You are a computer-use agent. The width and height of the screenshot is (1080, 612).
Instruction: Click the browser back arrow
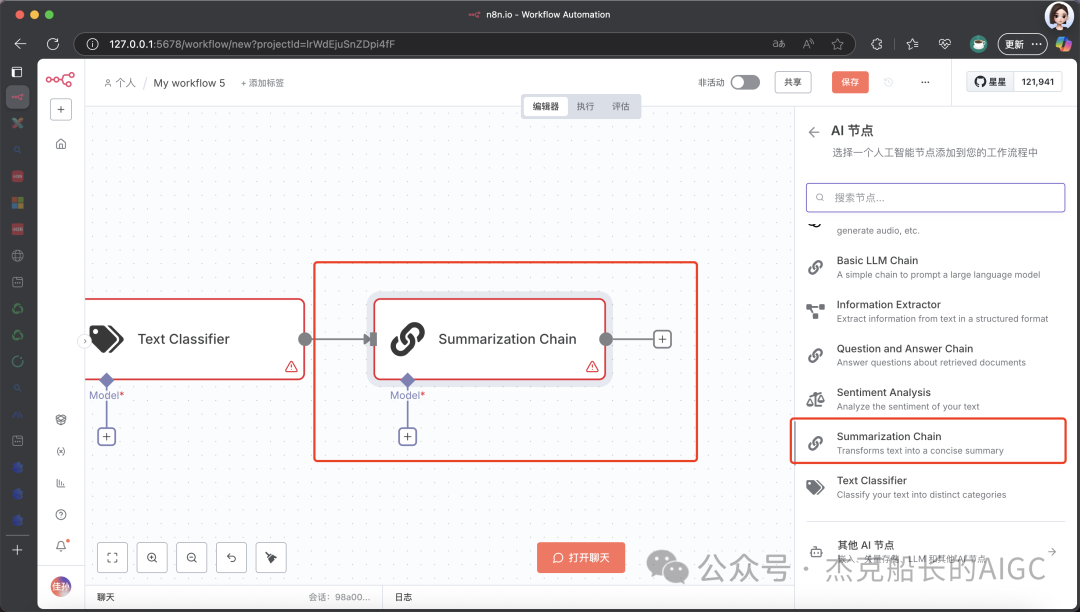click(21, 44)
